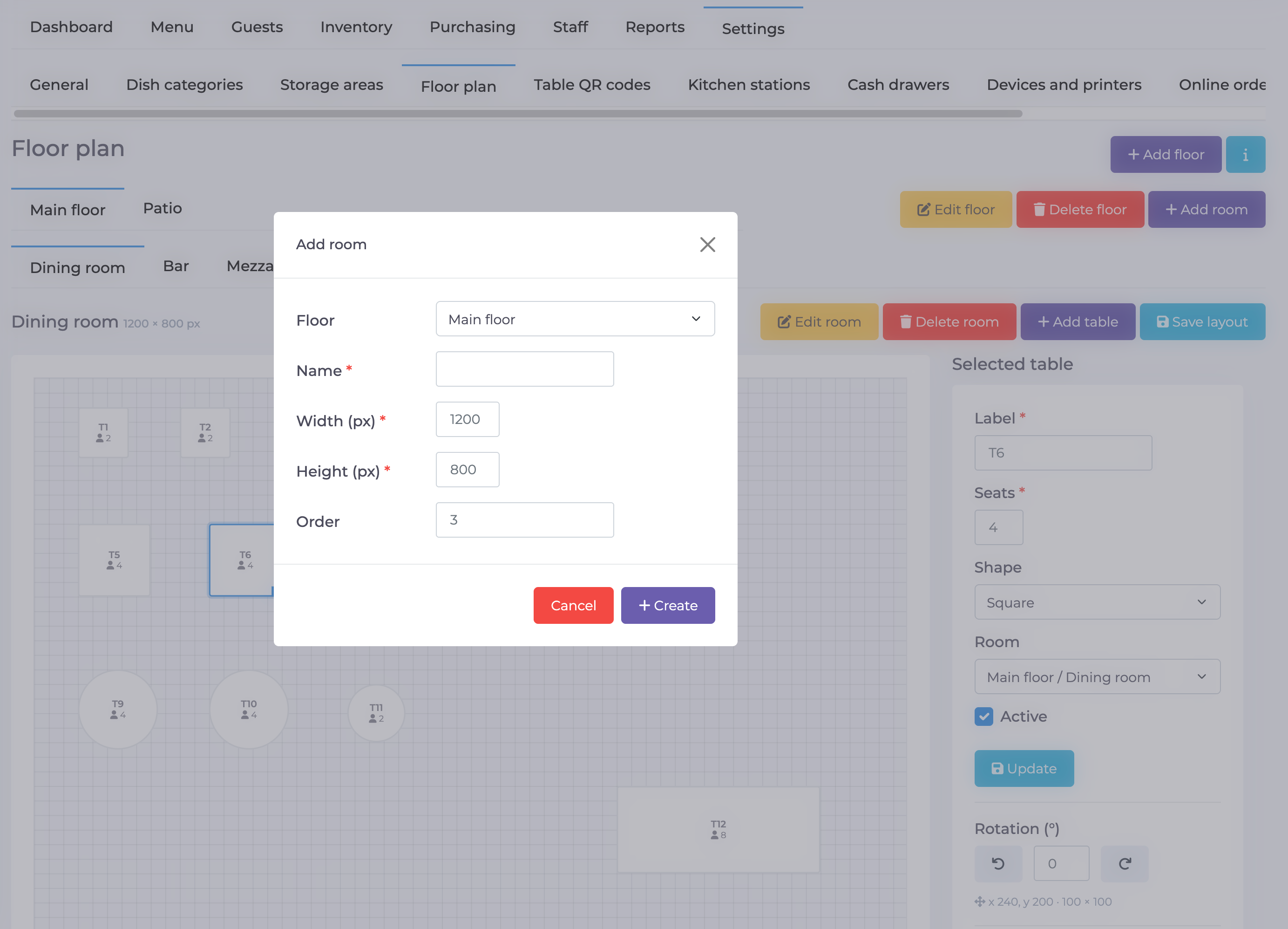This screenshot has height=929, width=1288.
Task: Rotate table clockwise icon
Action: (x=1125, y=863)
